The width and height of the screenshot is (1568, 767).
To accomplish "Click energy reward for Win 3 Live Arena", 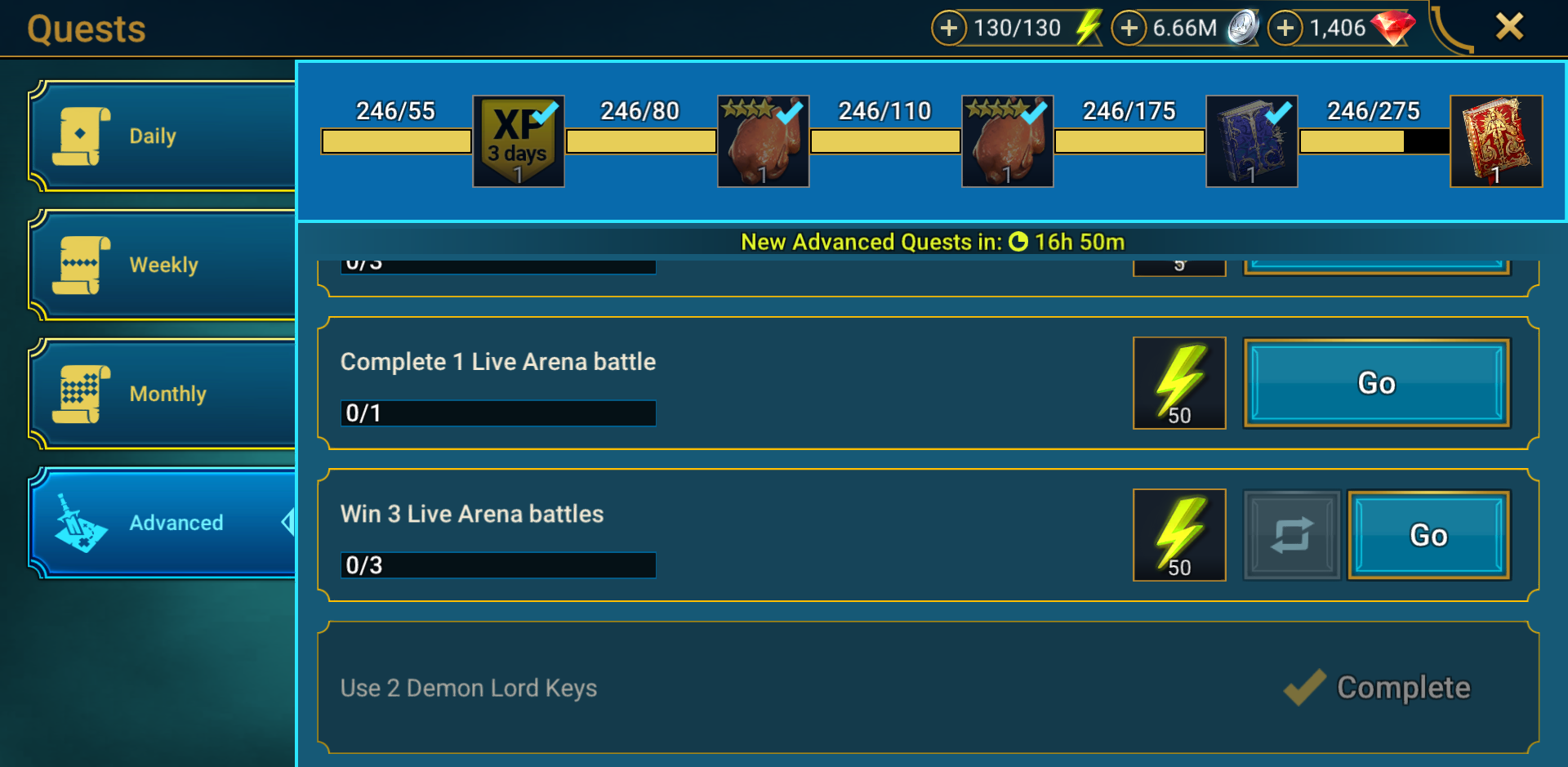I will [x=1179, y=535].
